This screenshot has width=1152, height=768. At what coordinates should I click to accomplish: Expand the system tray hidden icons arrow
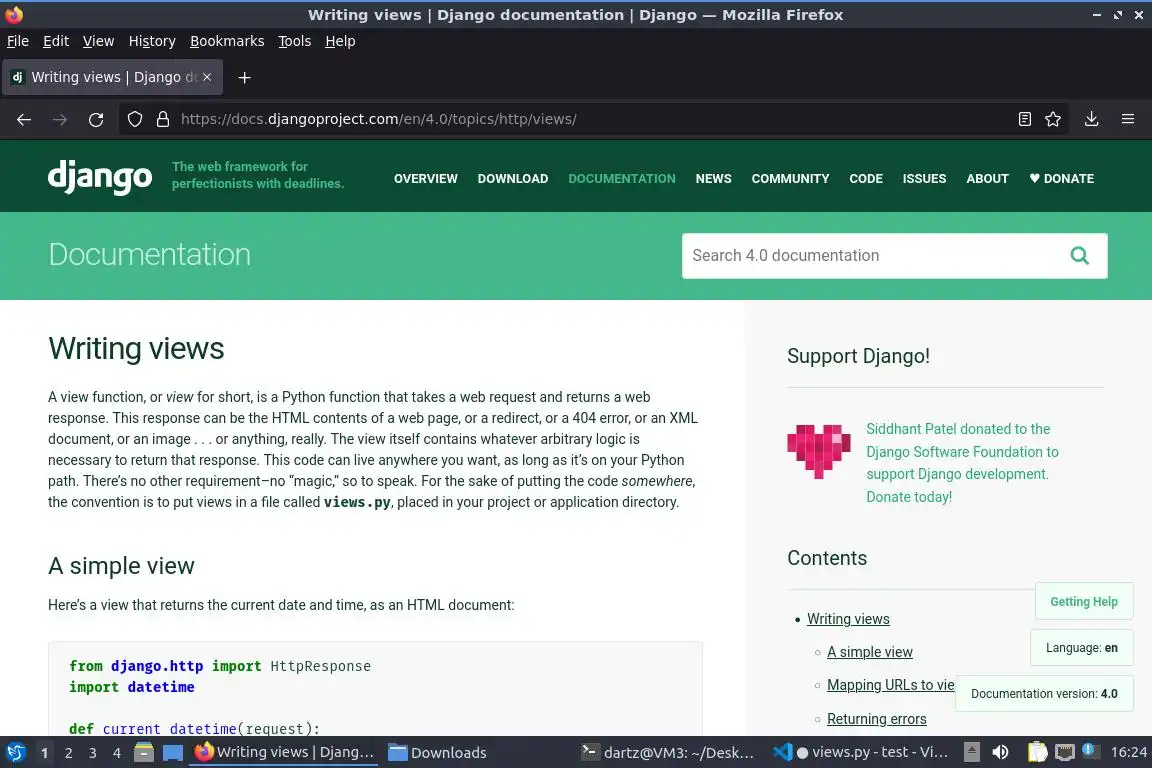point(971,753)
